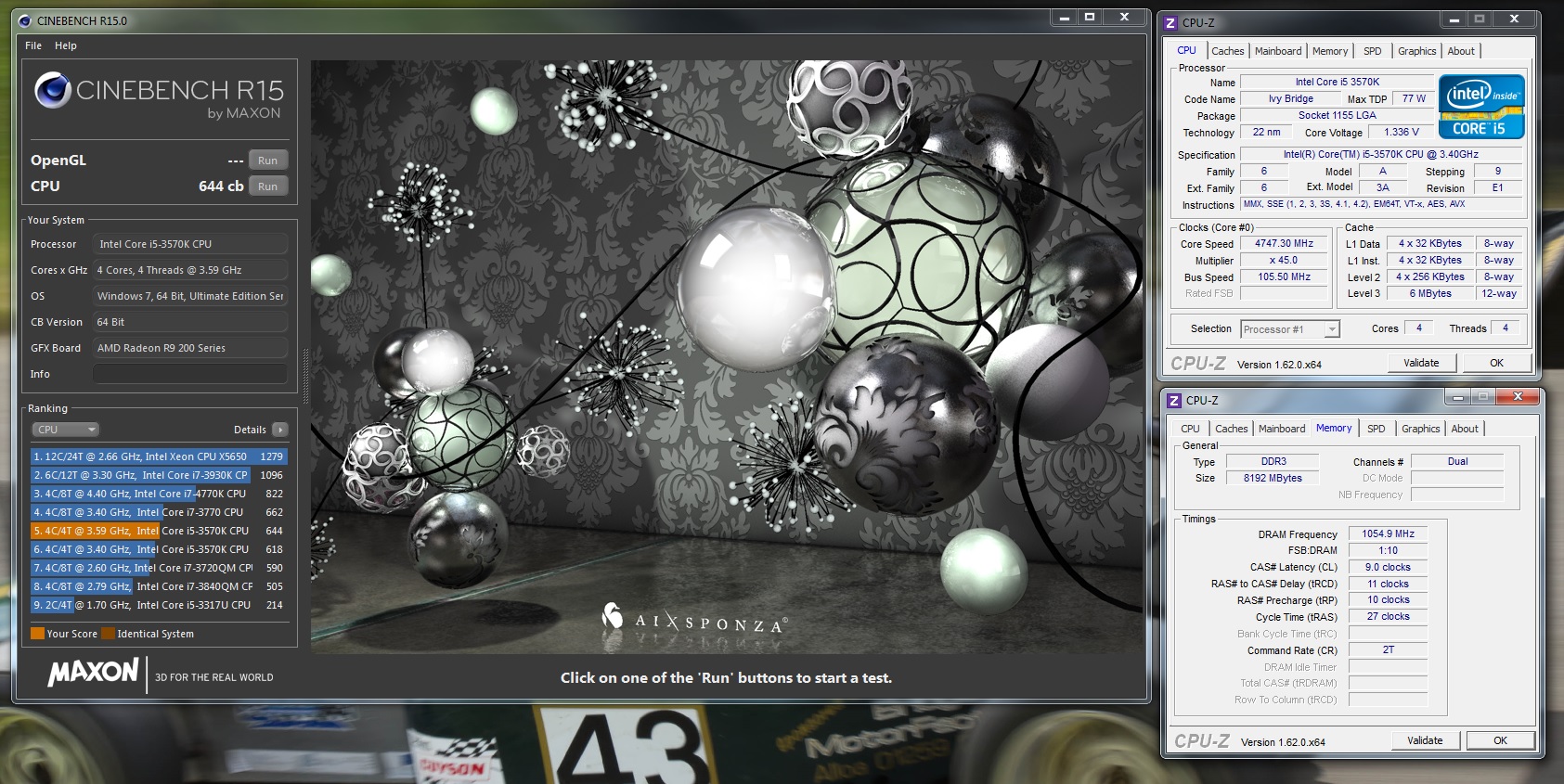Switch to SPD tab in top CPU-Z window
This screenshot has width=1564, height=784.
point(1372,51)
